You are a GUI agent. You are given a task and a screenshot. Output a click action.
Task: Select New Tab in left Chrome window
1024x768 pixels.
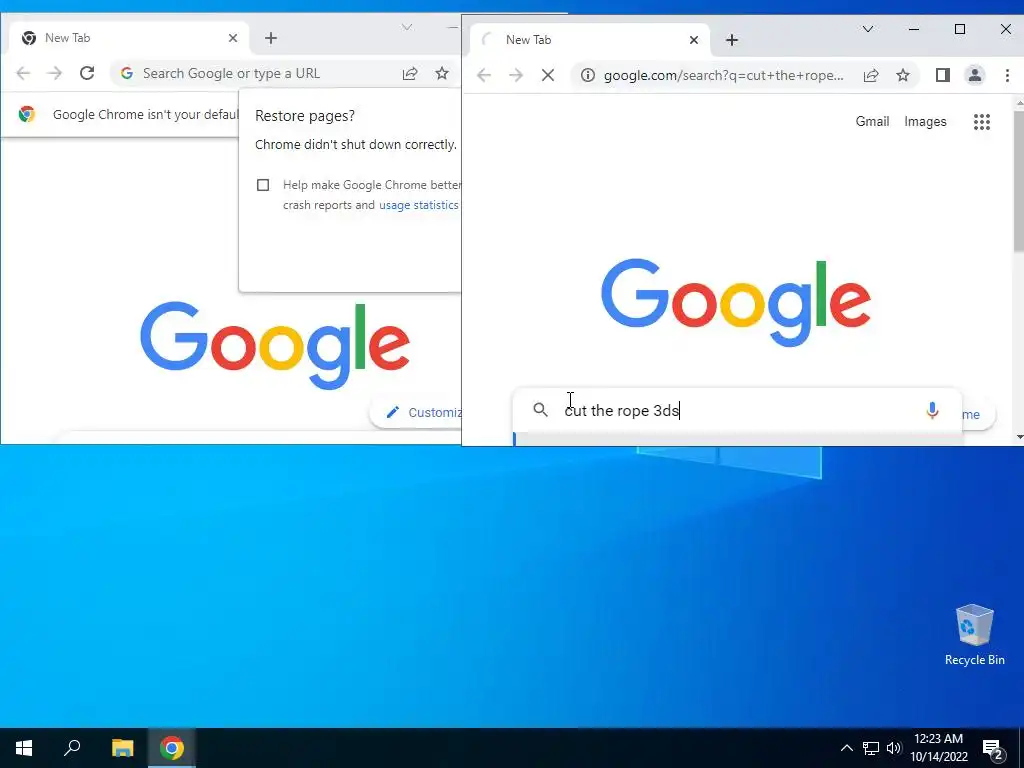pyautogui.click(x=129, y=38)
